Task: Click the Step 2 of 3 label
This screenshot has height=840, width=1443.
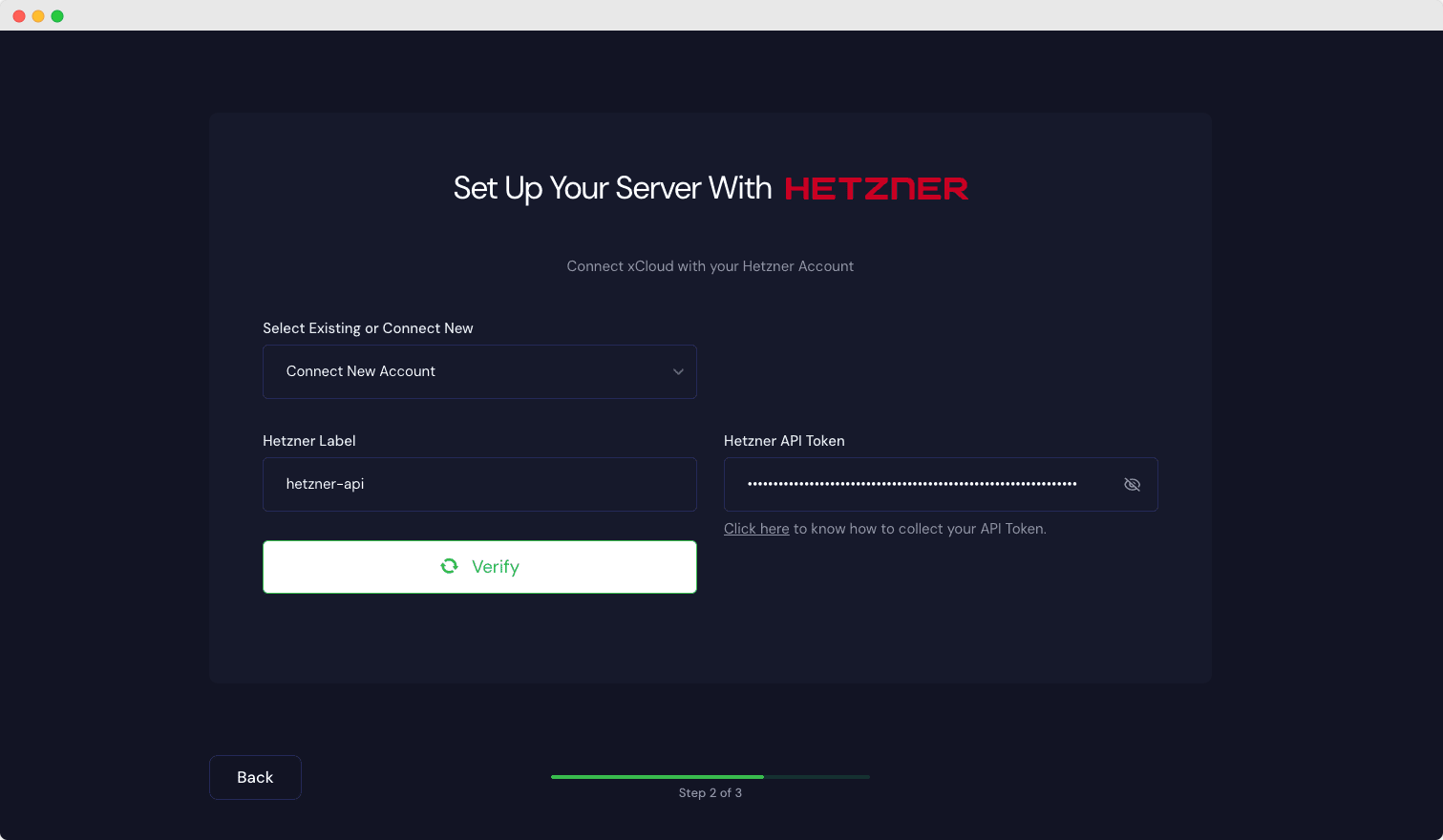Action: 711,792
